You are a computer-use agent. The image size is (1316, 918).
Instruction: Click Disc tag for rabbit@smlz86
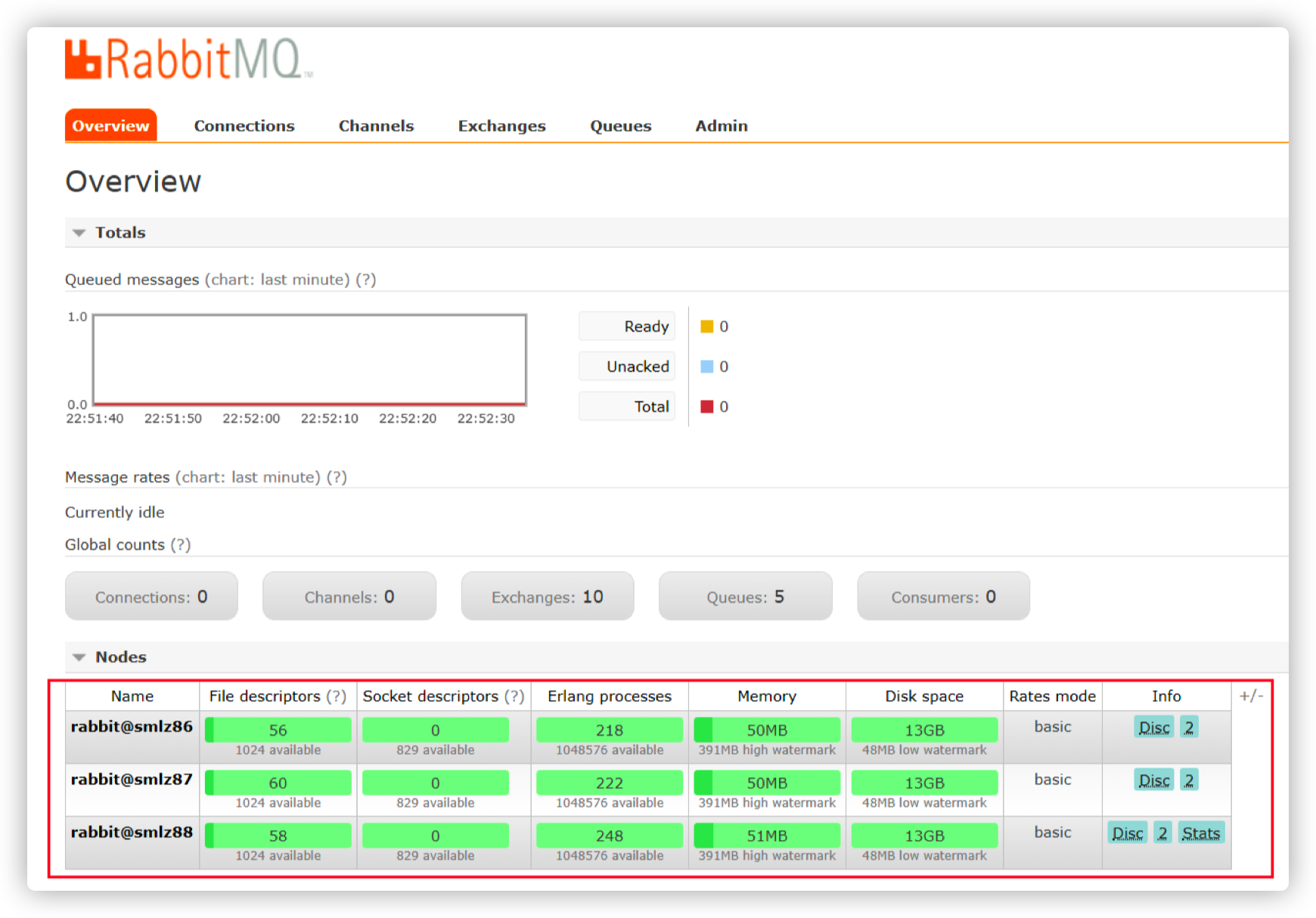pyautogui.click(x=1154, y=727)
